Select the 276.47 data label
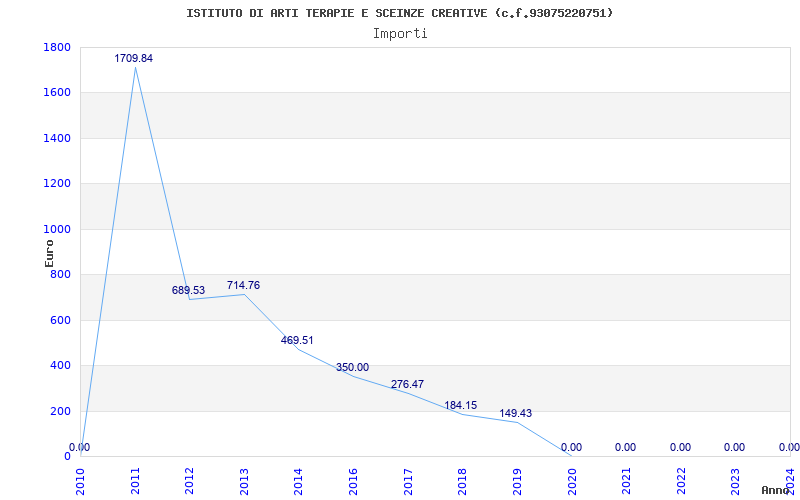Image resolution: width=800 pixels, height=500 pixels. click(x=407, y=384)
